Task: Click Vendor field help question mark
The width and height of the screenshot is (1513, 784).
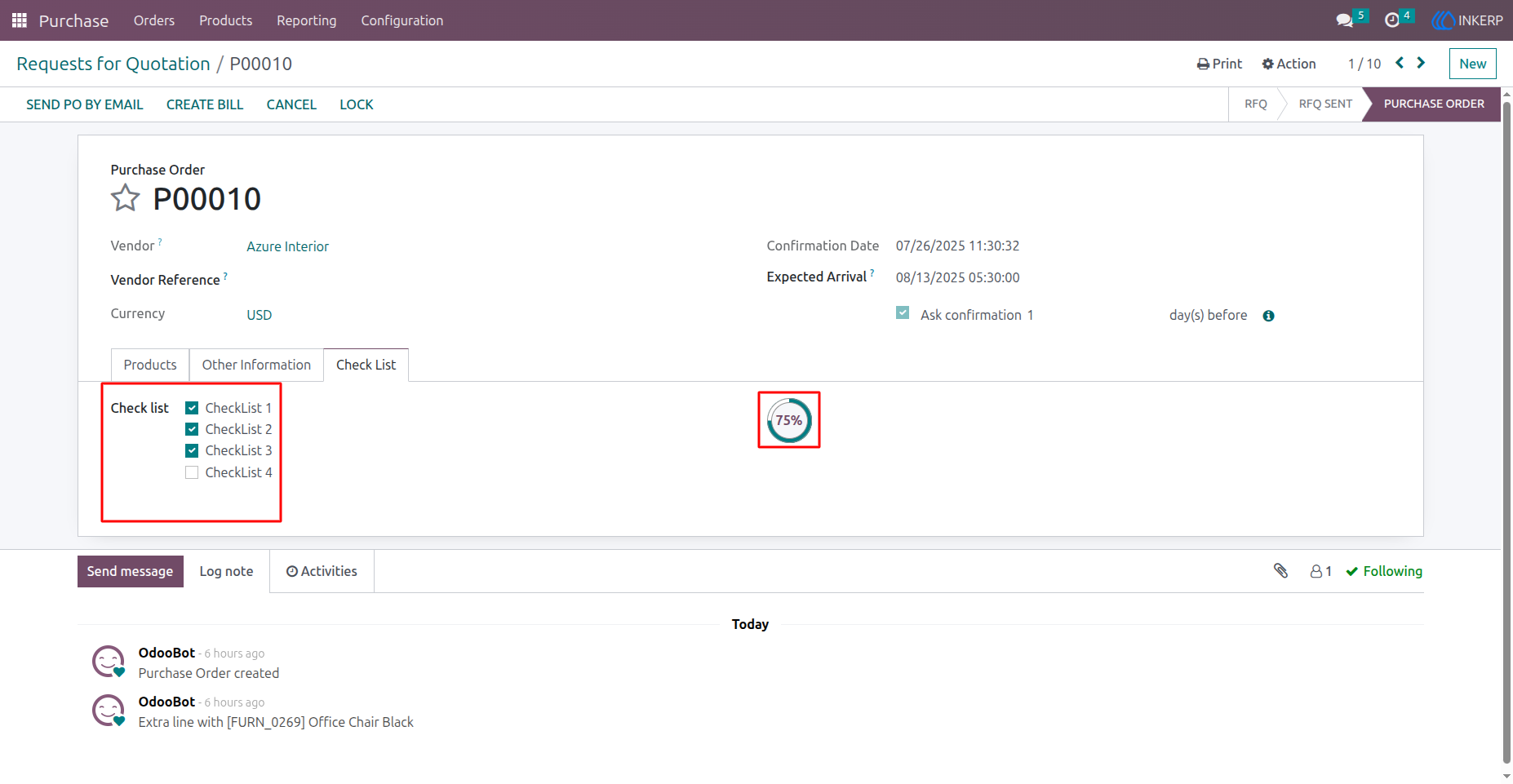Action: 160,242
